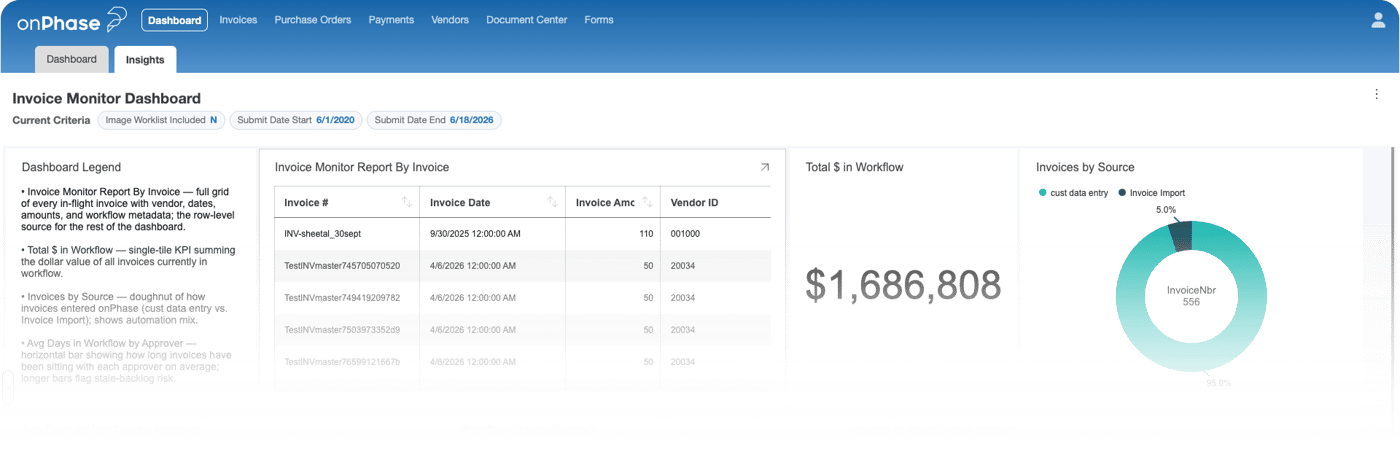
Task: Click the $1,686,808 total KPI value
Action: point(903,286)
